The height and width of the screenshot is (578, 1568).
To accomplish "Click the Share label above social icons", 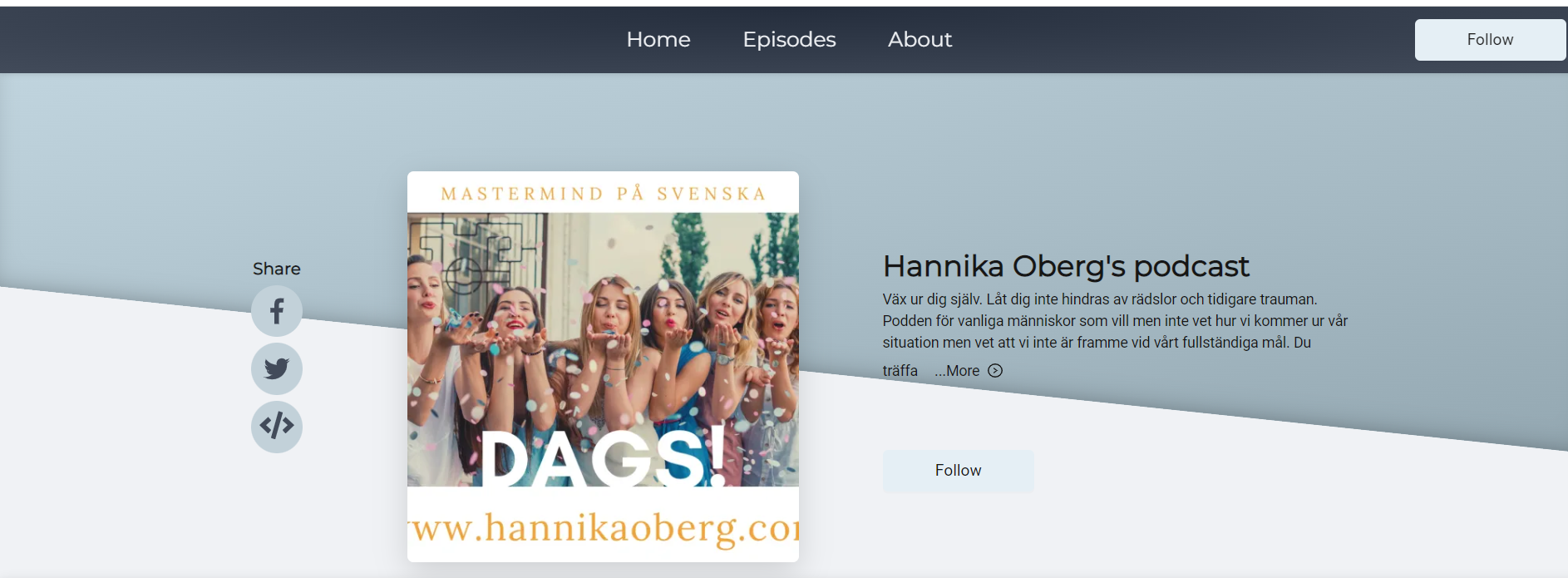I will [x=277, y=269].
